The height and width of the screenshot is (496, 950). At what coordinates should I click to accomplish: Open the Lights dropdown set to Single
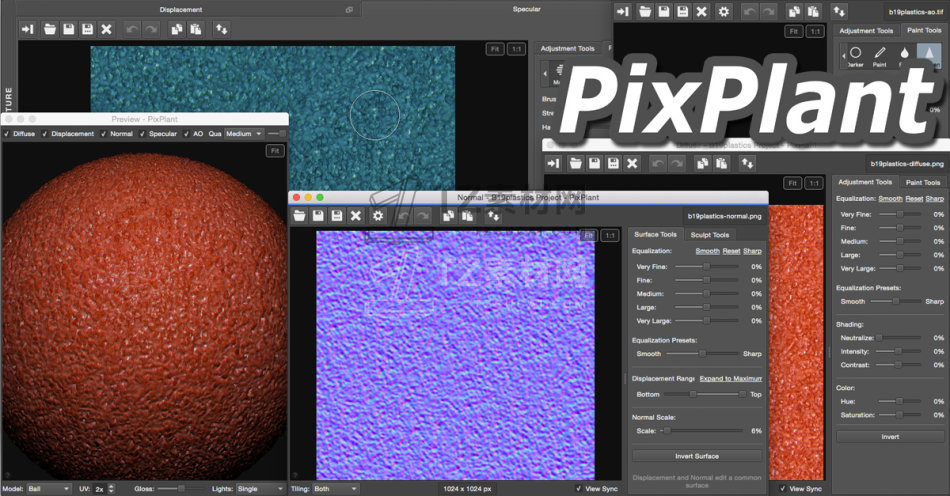[x=260, y=488]
